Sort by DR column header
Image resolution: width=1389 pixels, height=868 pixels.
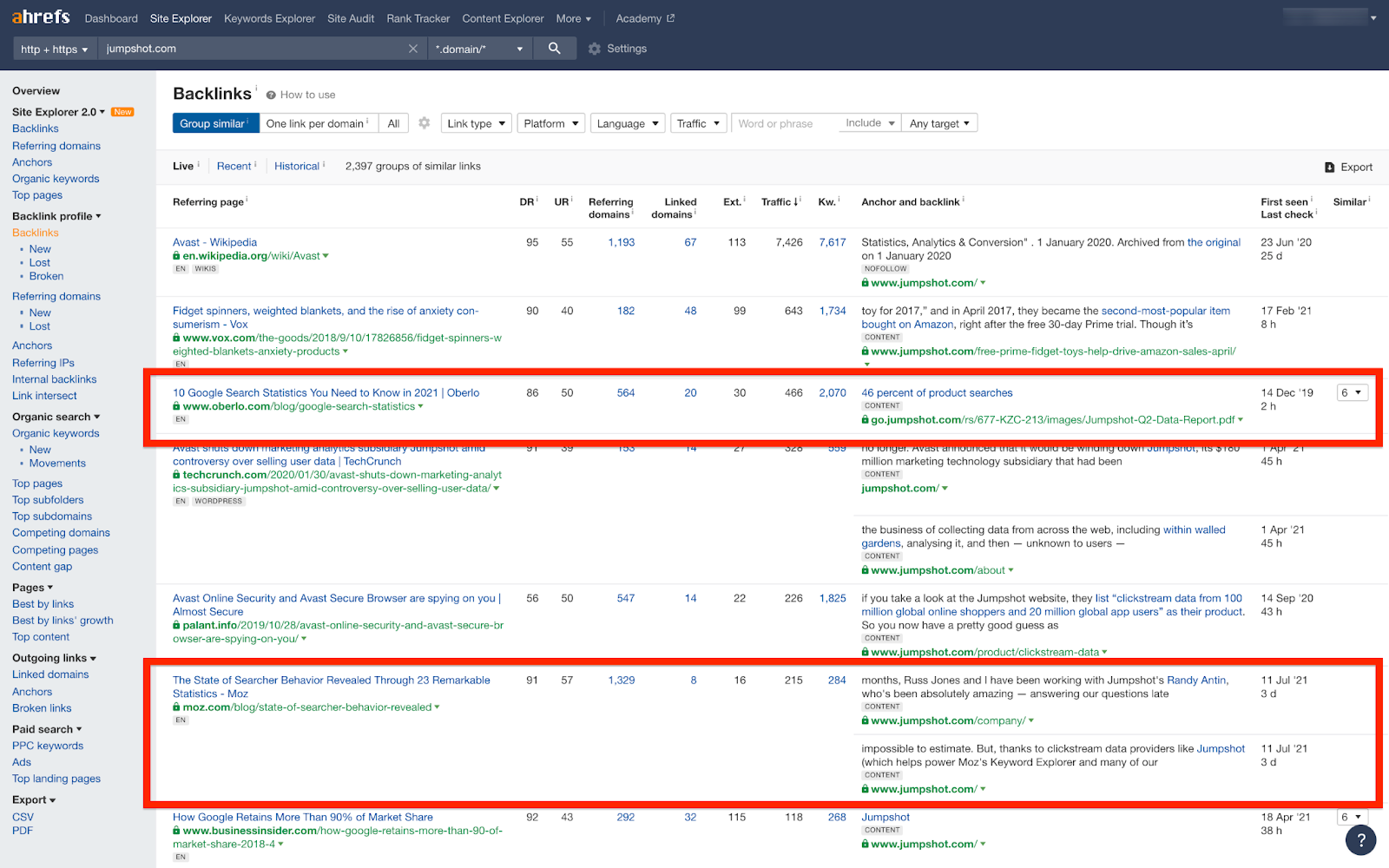(x=527, y=202)
